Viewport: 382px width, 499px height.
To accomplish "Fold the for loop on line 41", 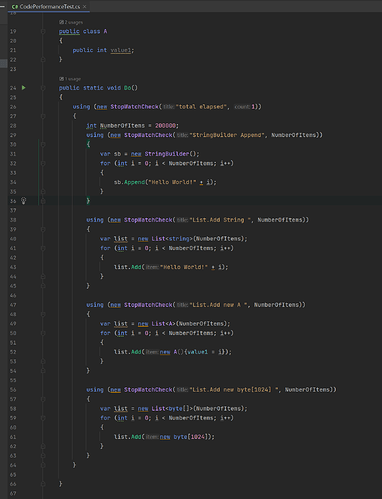I will click(x=43, y=248).
